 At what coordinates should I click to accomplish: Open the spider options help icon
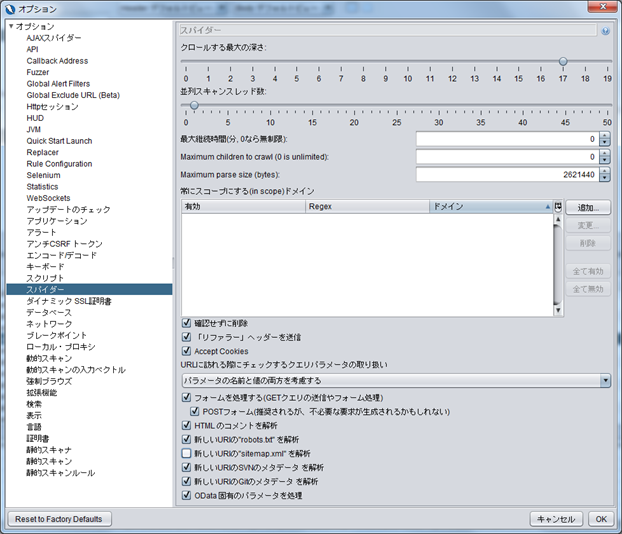(x=605, y=31)
